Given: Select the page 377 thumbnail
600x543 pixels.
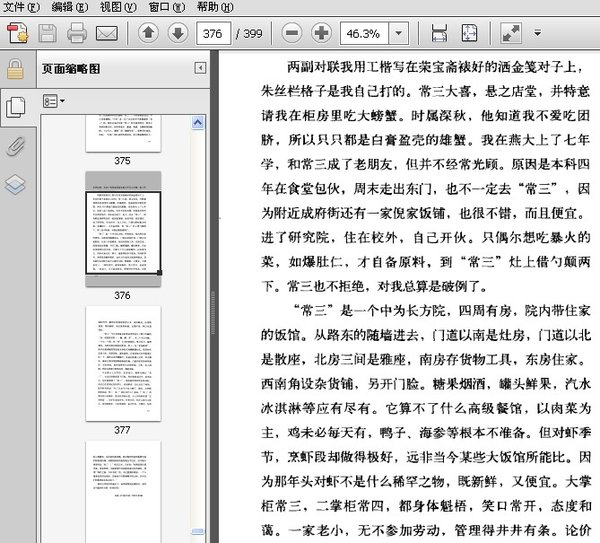Looking at the screenshot, I should (122, 364).
